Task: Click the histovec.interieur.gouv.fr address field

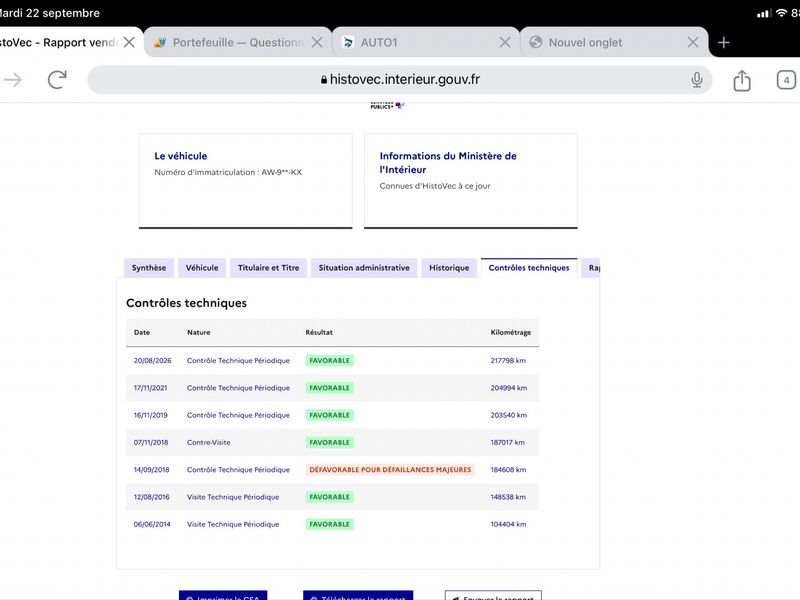Action: coord(399,80)
